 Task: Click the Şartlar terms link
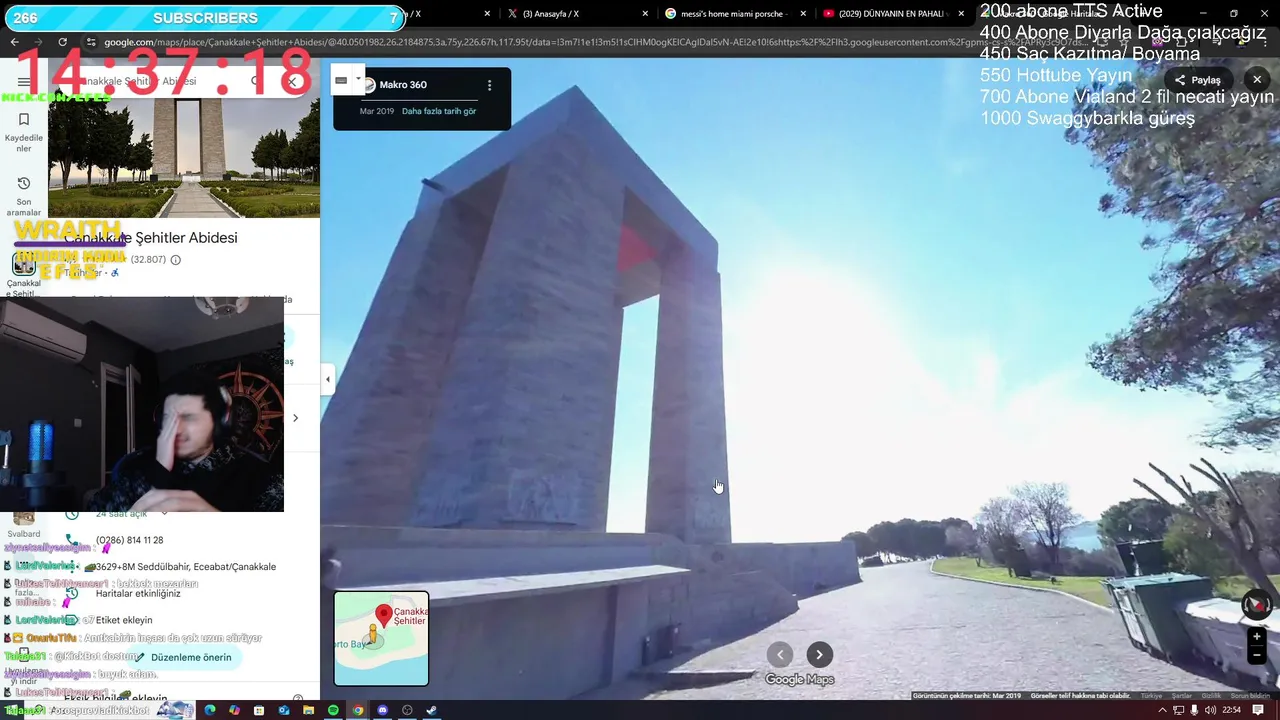[1182, 696]
